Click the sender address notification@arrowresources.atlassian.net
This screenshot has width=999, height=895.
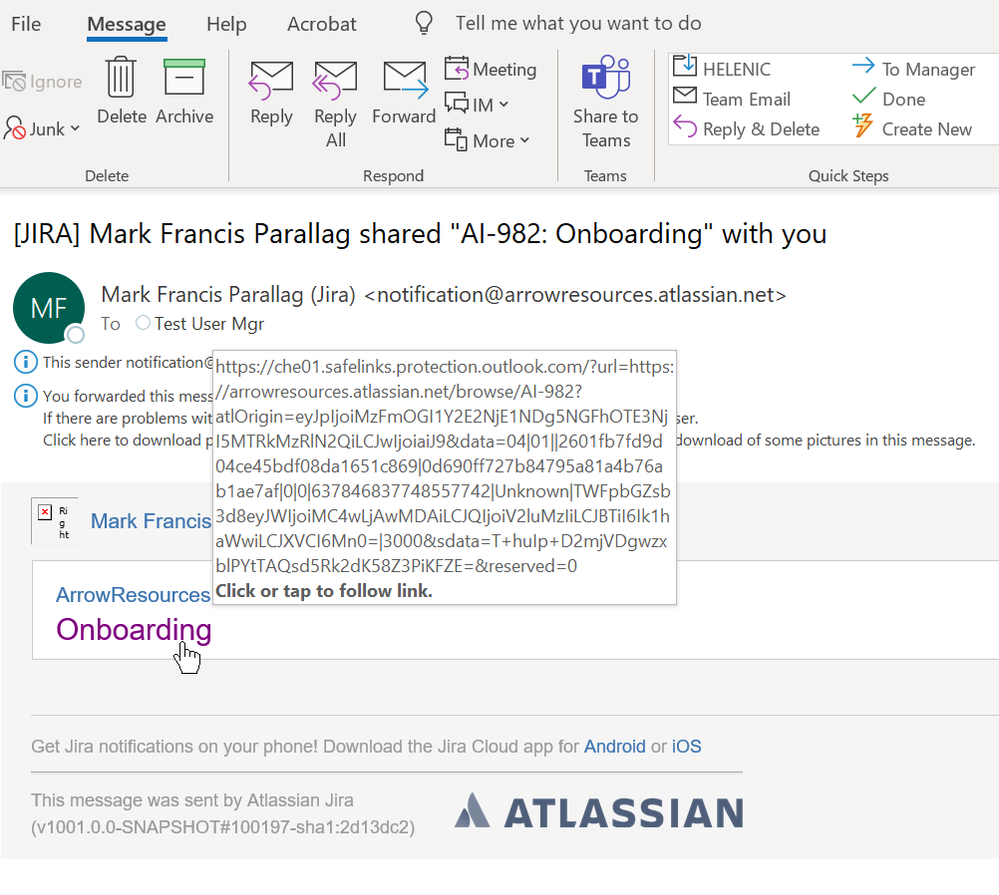coord(575,294)
